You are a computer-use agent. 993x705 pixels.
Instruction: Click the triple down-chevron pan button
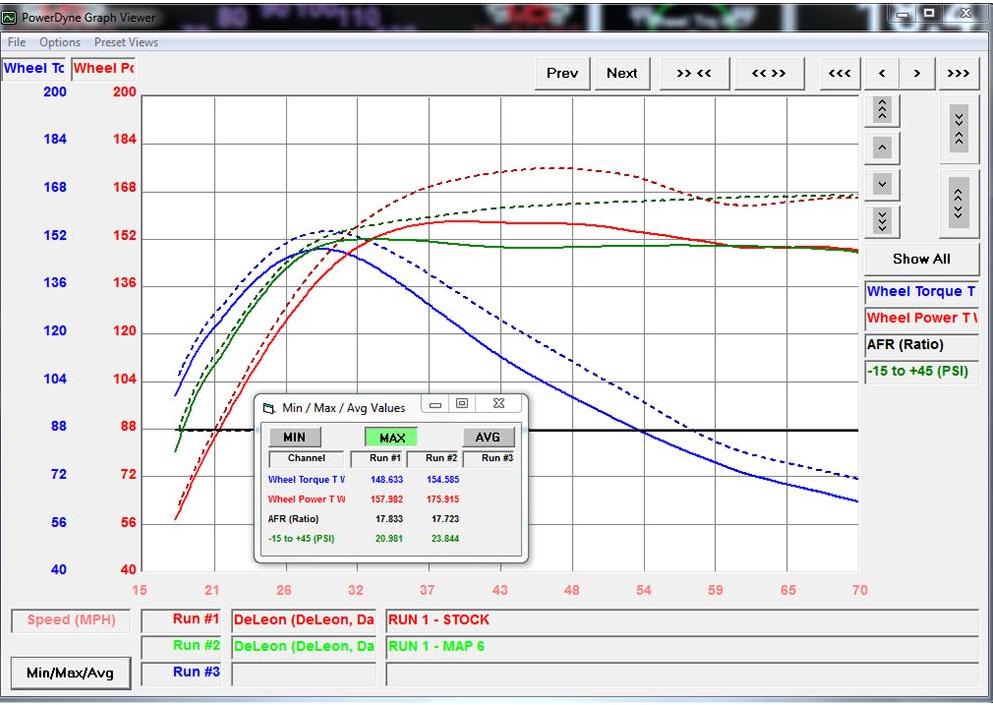tap(882, 221)
